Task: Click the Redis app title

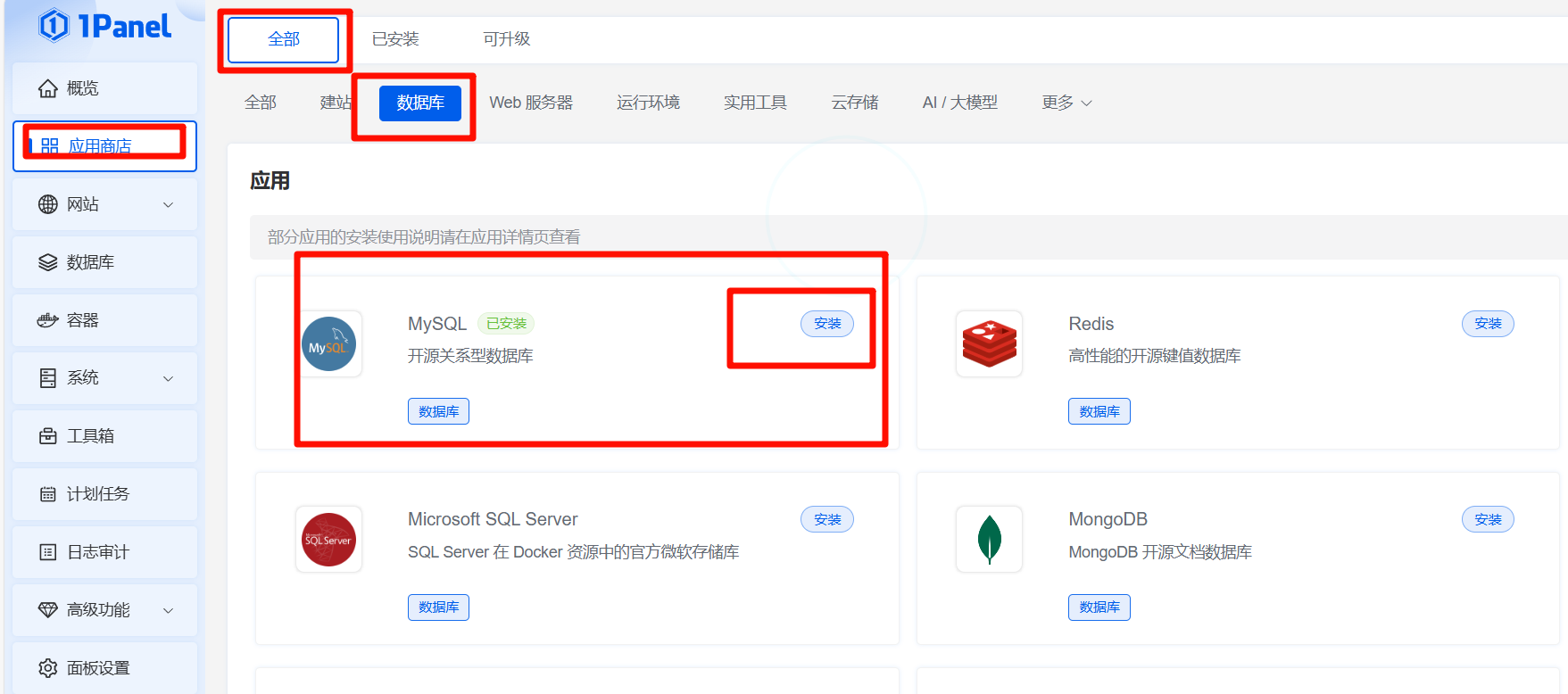Action: (1091, 324)
